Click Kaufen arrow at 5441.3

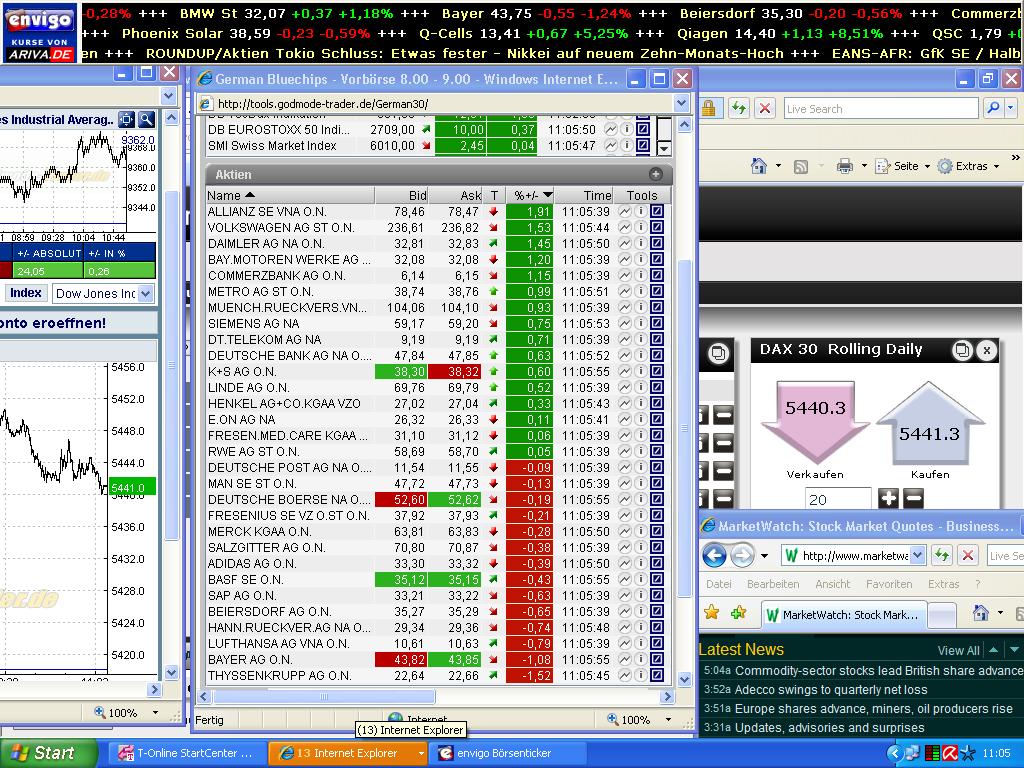coord(929,422)
